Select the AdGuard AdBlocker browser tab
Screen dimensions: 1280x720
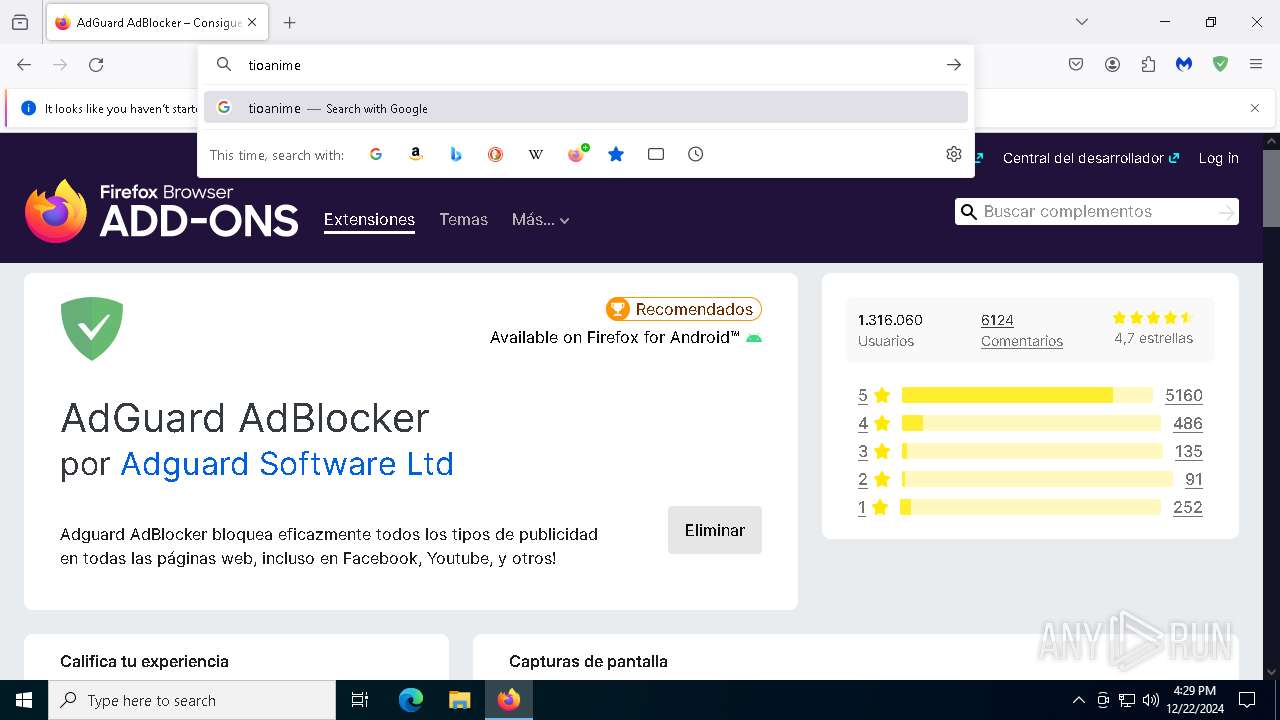(157, 22)
